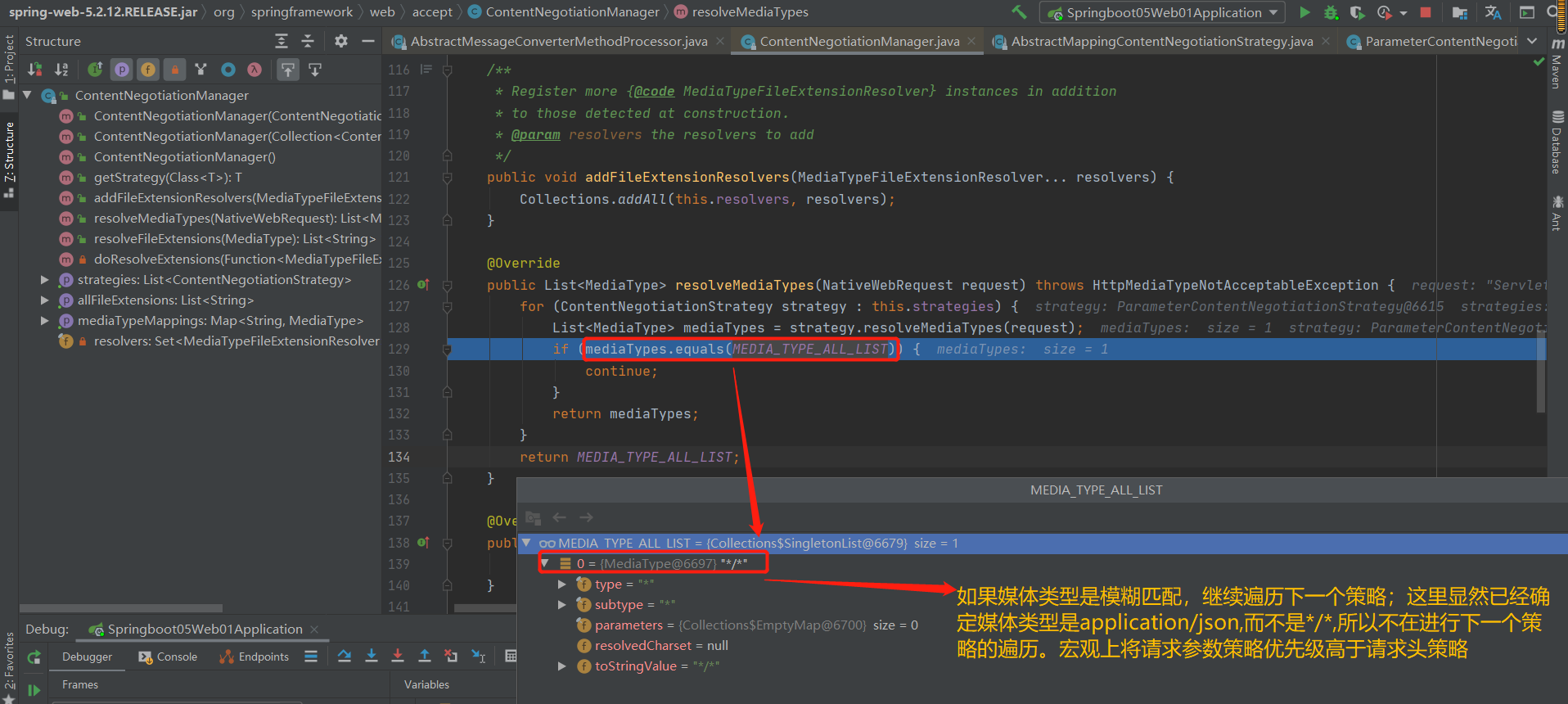Collapse All nodes in Structure panel
Viewport: 1568px width, 704px height.
[x=308, y=41]
